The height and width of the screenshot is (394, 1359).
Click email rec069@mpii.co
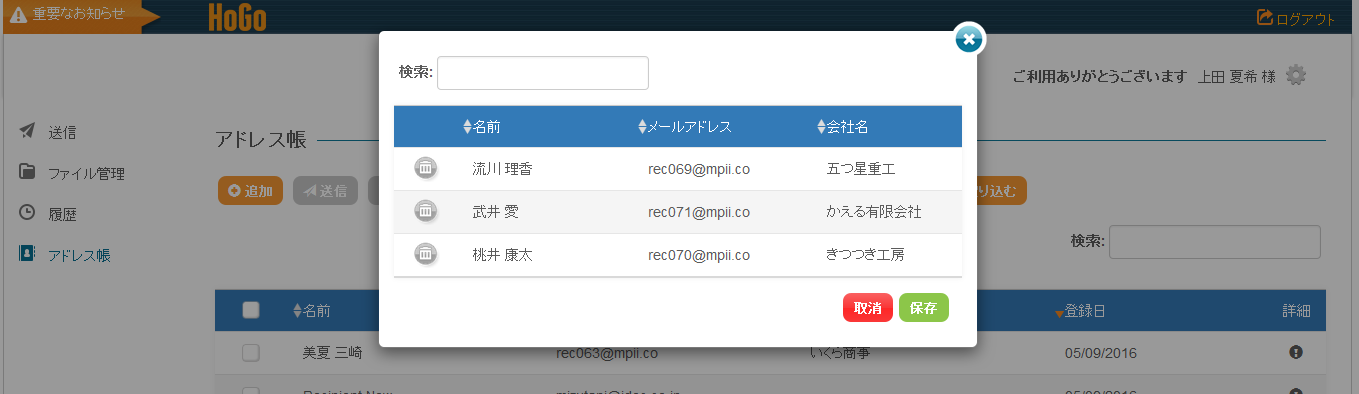pos(699,169)
